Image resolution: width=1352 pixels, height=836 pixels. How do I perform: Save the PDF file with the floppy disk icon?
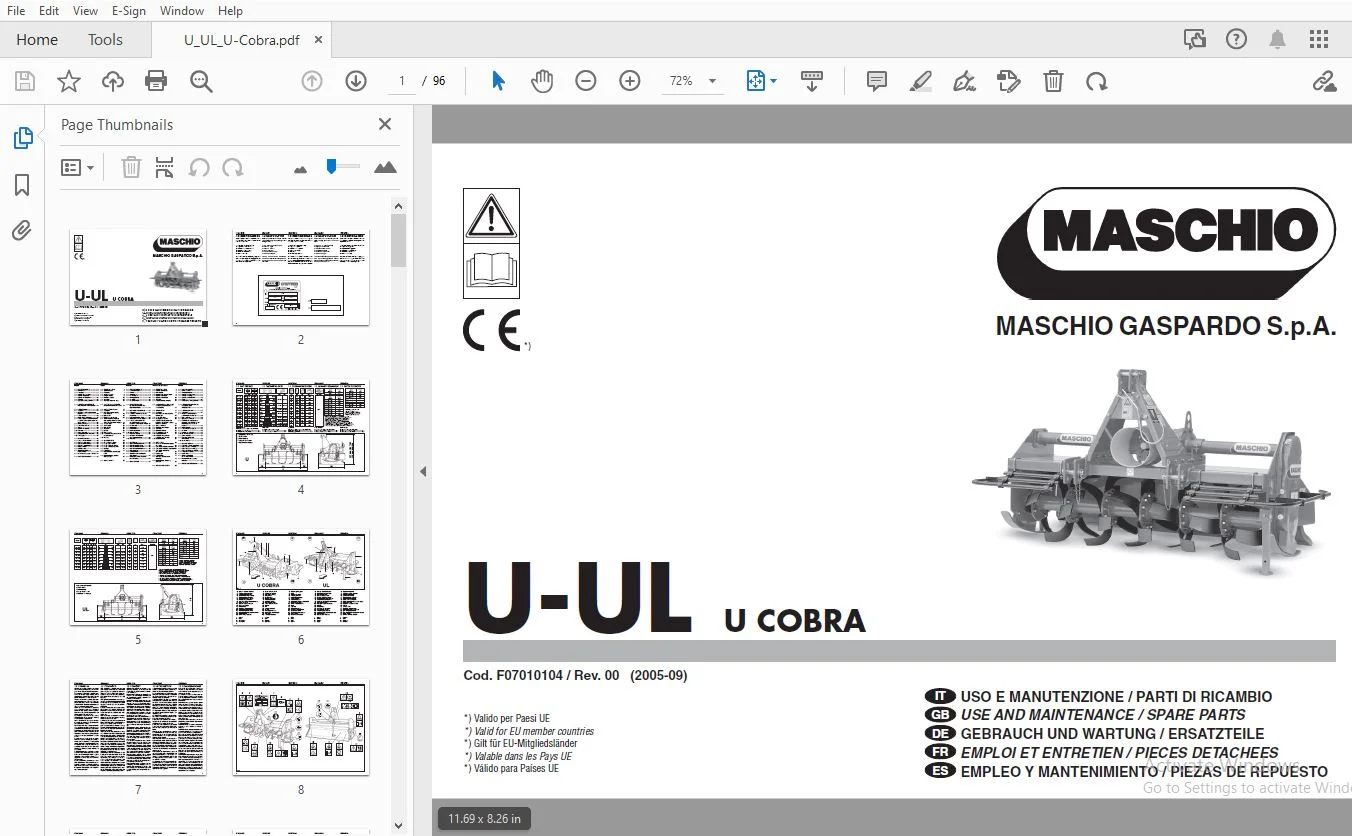(x=25, y=81)
